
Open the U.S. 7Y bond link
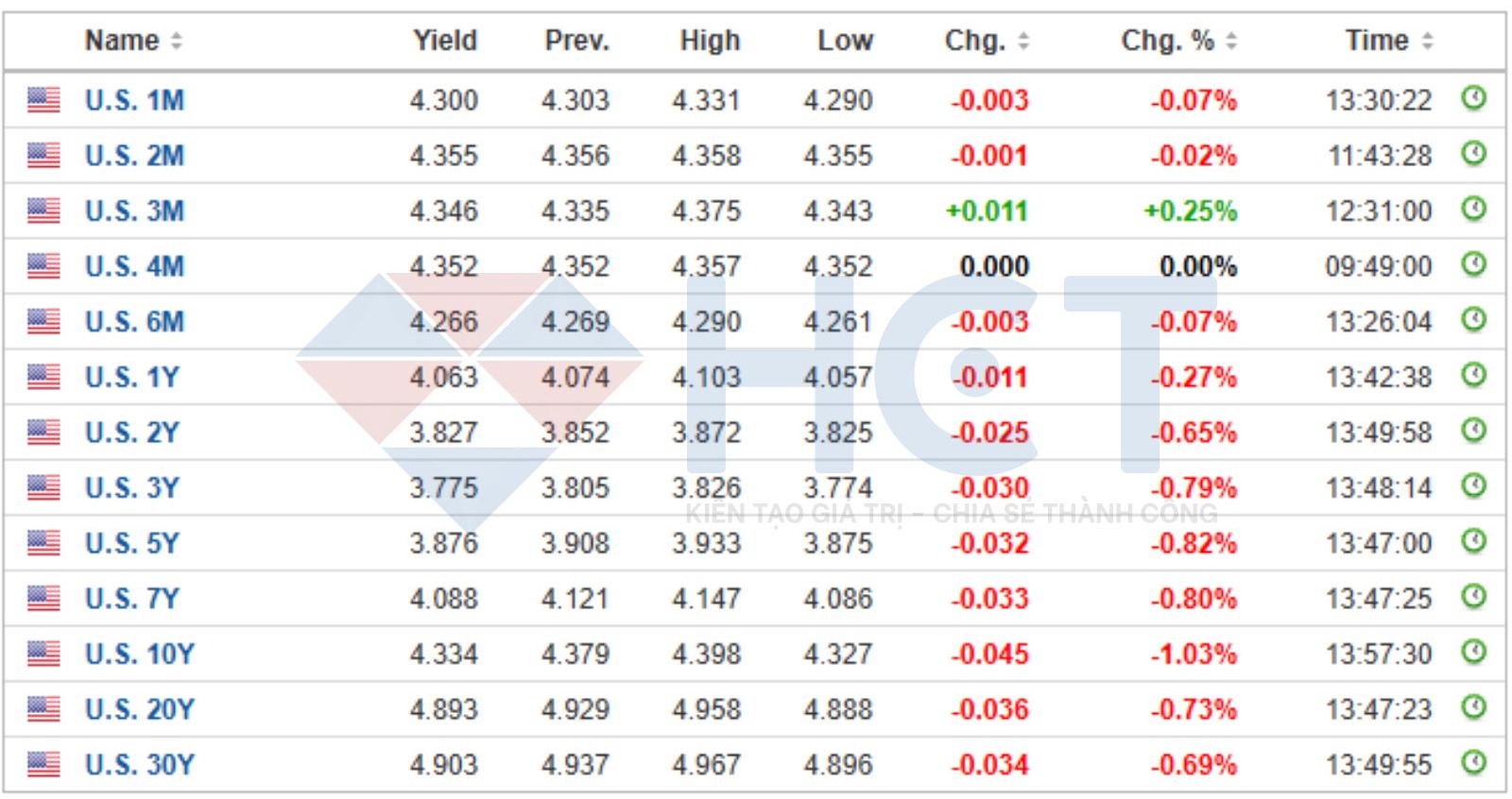click(x=131, y=599)
